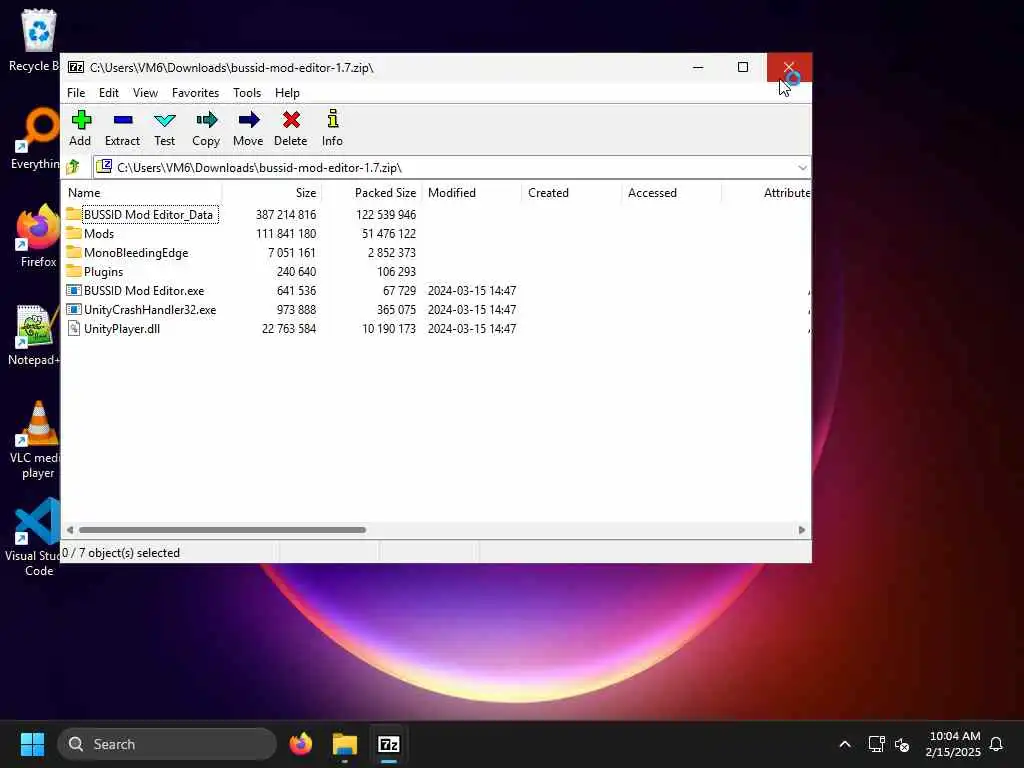Select the UnityCrashHandler32.exe file icon
Viewport: 1024px width, 768px height.
[x=73, y=310]
